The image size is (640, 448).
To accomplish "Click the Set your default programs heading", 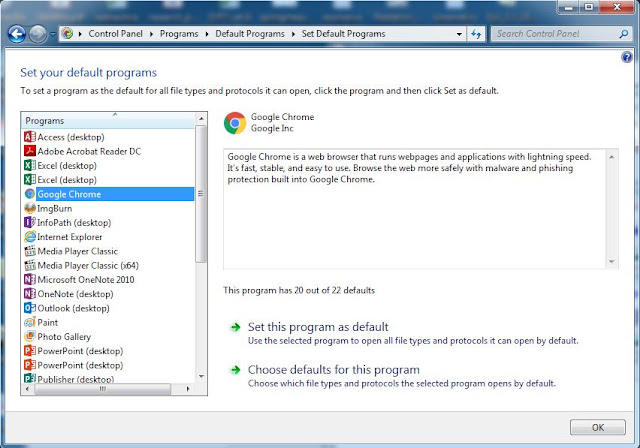I will [x=89, y=73].
